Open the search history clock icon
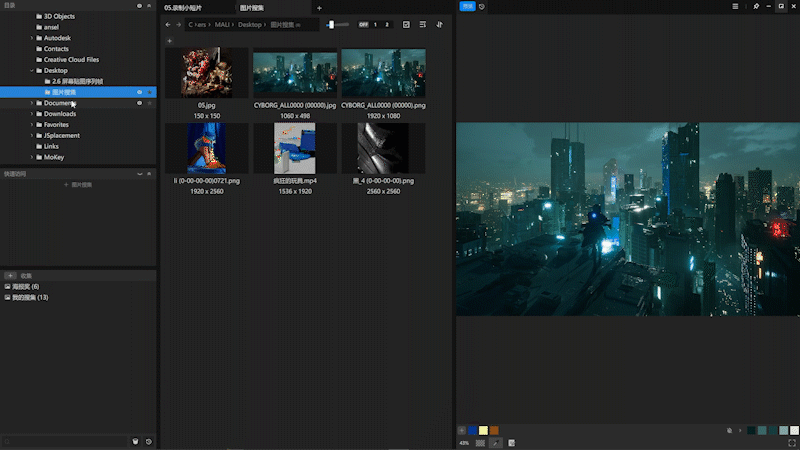Viewport: 800px width, 450px height. [149, 442]
